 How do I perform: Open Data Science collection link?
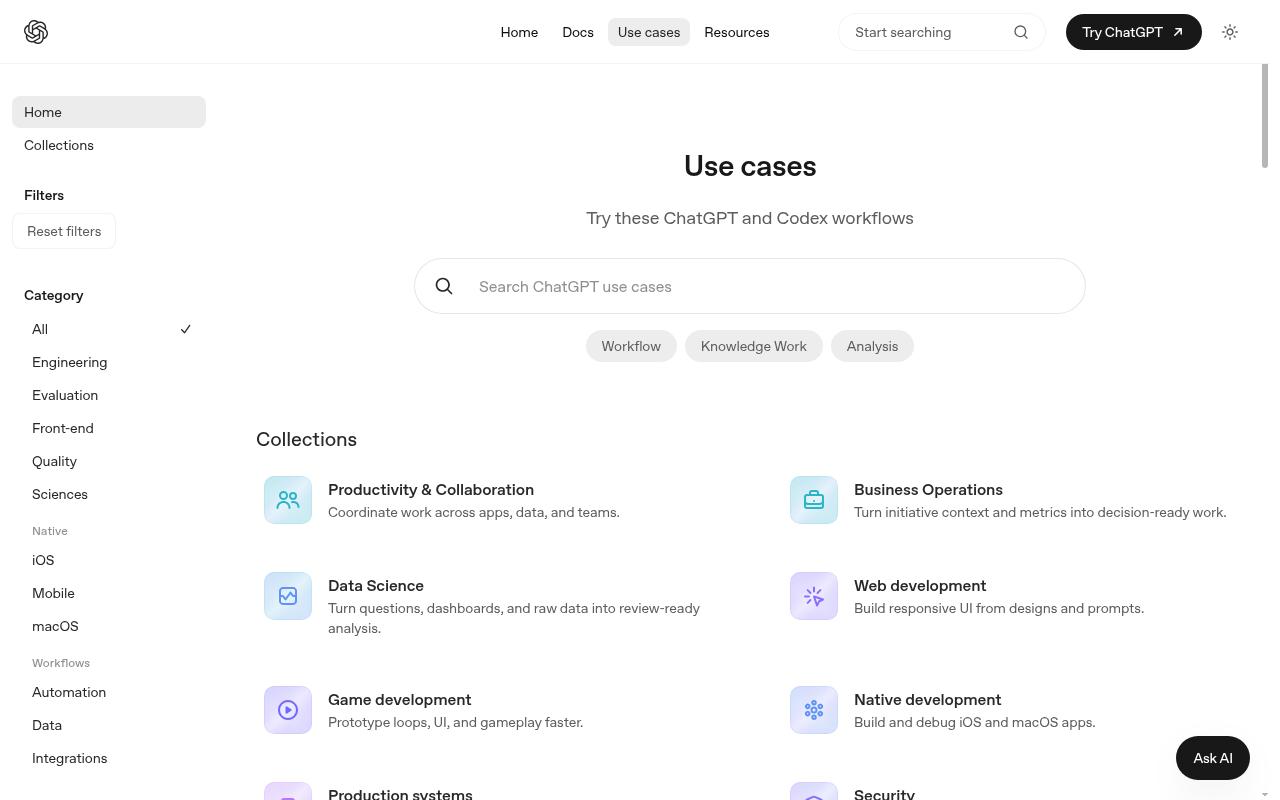[x=376, y=586]
